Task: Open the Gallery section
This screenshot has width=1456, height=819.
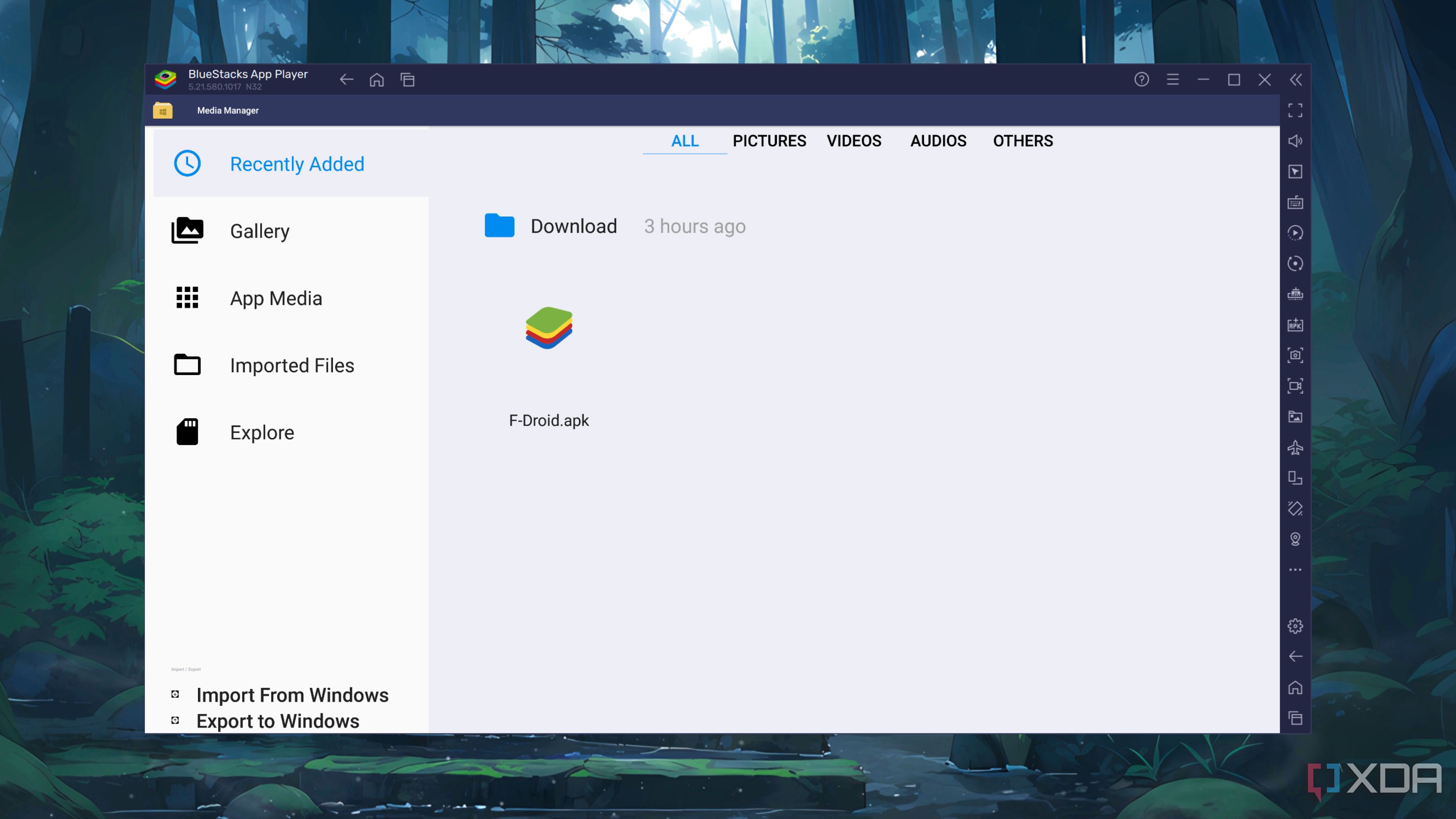Action: (290, 231)
